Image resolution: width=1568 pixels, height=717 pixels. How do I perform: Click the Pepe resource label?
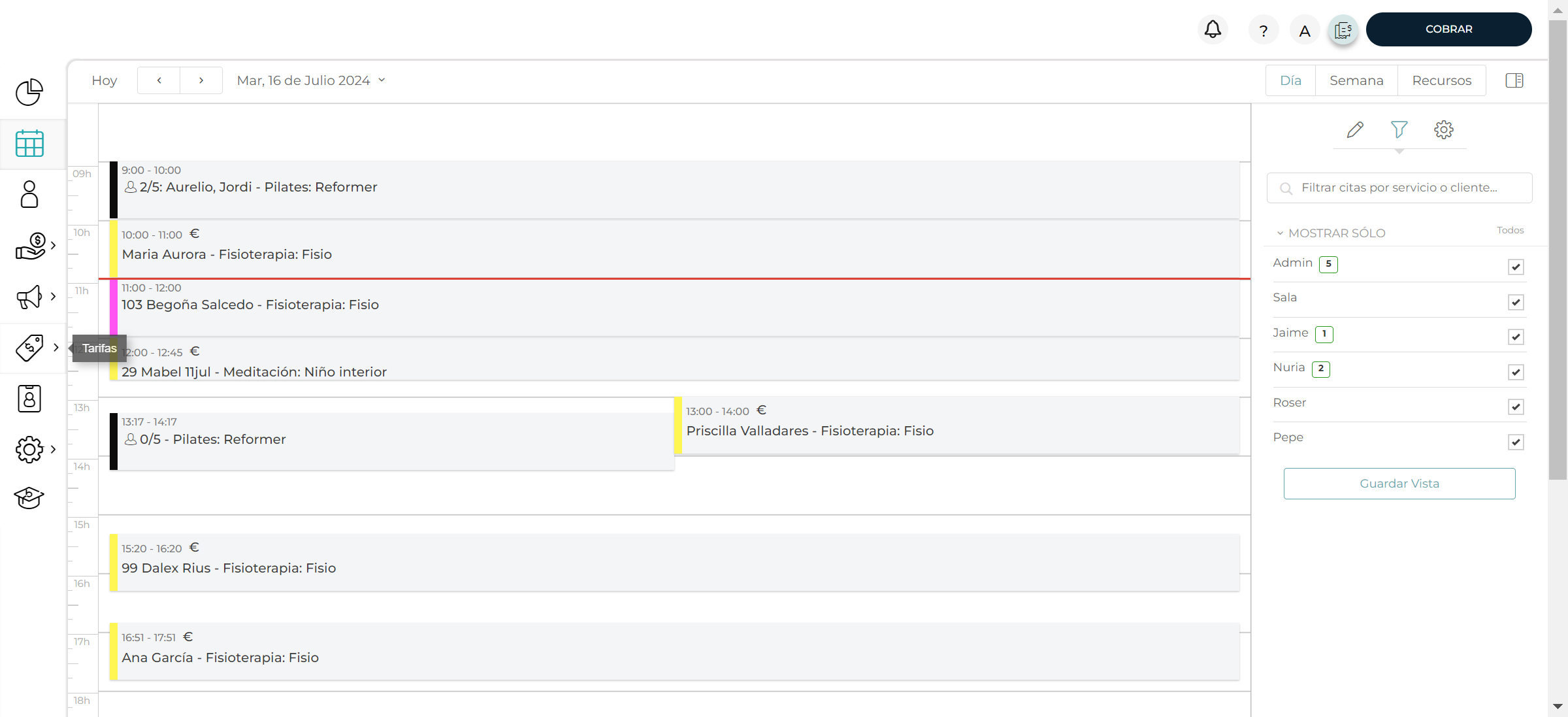point(1288,437)
